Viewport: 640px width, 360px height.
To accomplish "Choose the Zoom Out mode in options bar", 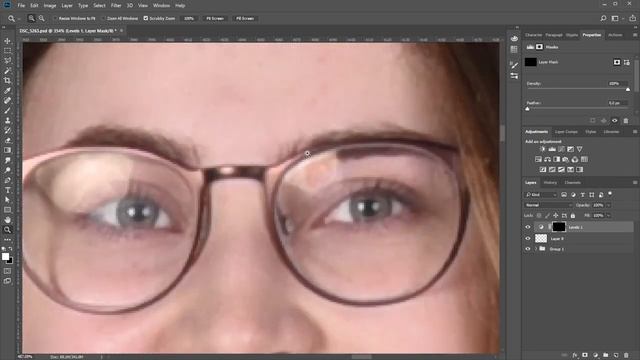I will point(42,18).
